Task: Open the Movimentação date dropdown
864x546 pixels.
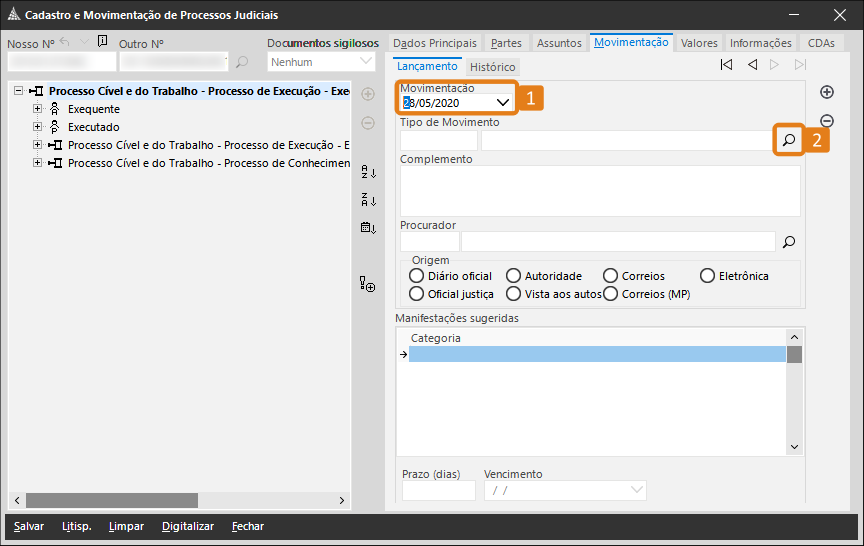Action: 503,102
